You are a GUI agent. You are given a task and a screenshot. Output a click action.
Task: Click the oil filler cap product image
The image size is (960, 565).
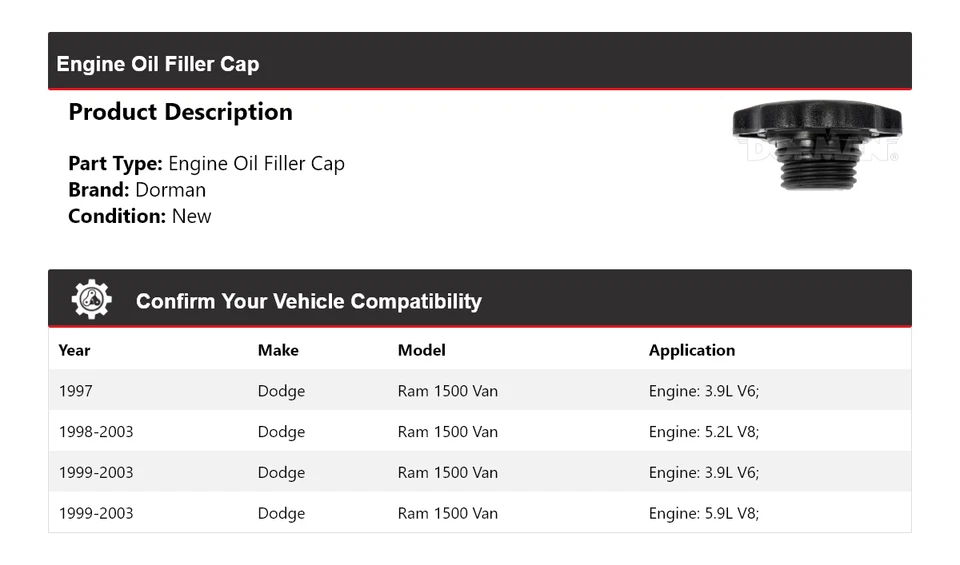pyautogui.click(x=817, y=144)
